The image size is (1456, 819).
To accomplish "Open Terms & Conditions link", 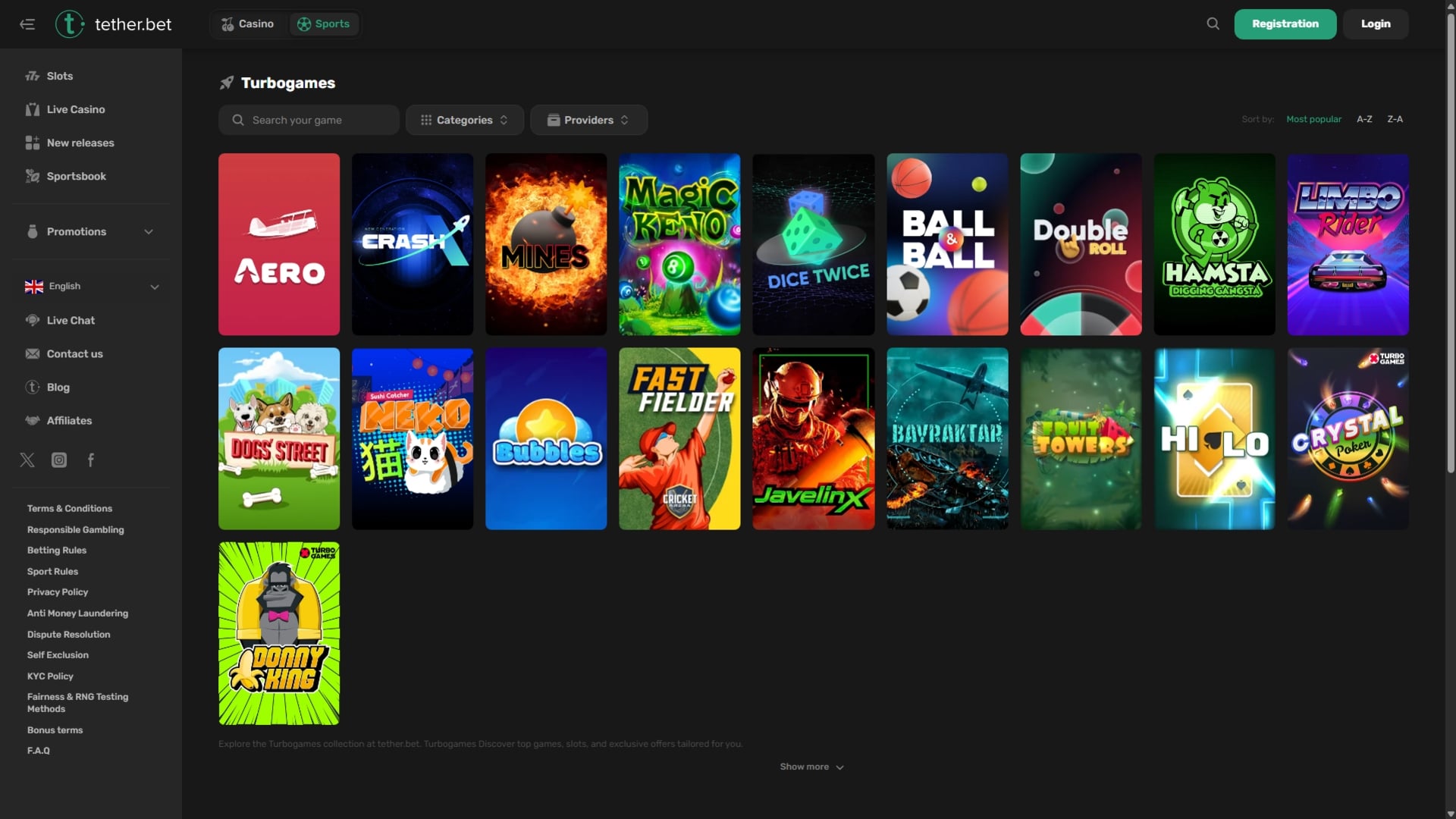I will pos(70,508).
